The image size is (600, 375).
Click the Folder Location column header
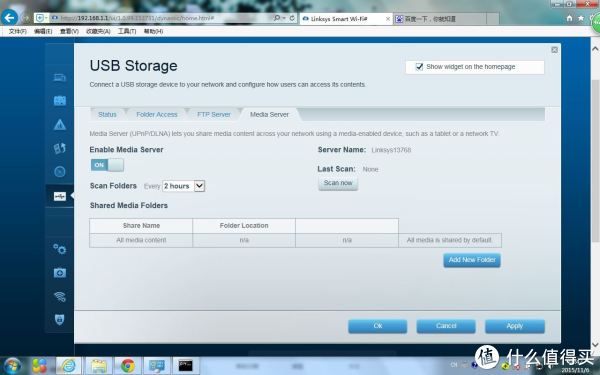(x=244, y=226)
